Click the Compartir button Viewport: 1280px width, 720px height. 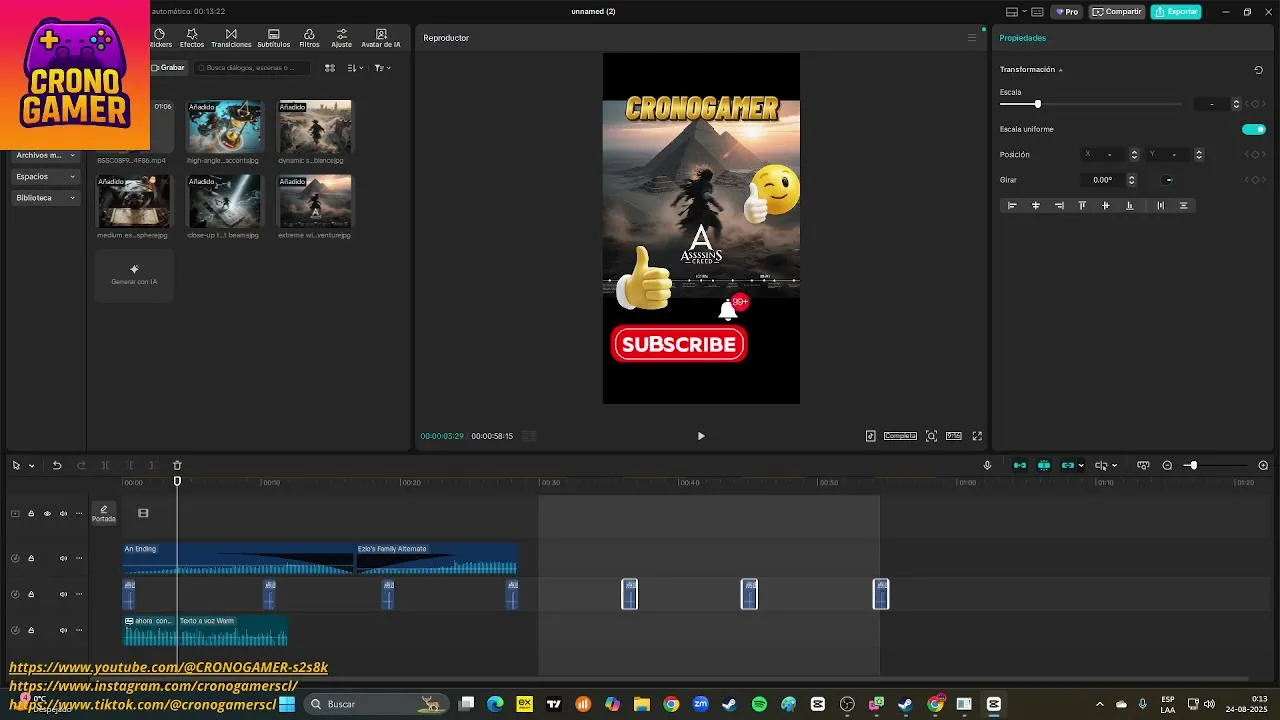pos(1117,12)
